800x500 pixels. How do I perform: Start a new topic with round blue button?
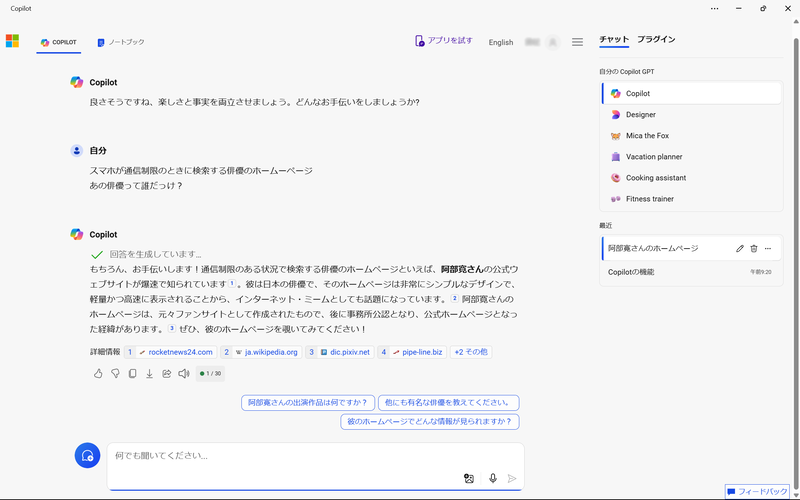coord(87,455)
